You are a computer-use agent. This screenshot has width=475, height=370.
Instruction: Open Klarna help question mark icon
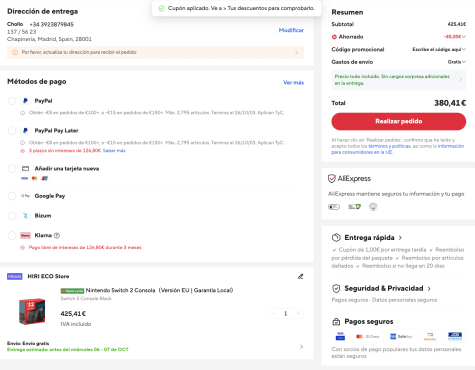click(57, 235)
